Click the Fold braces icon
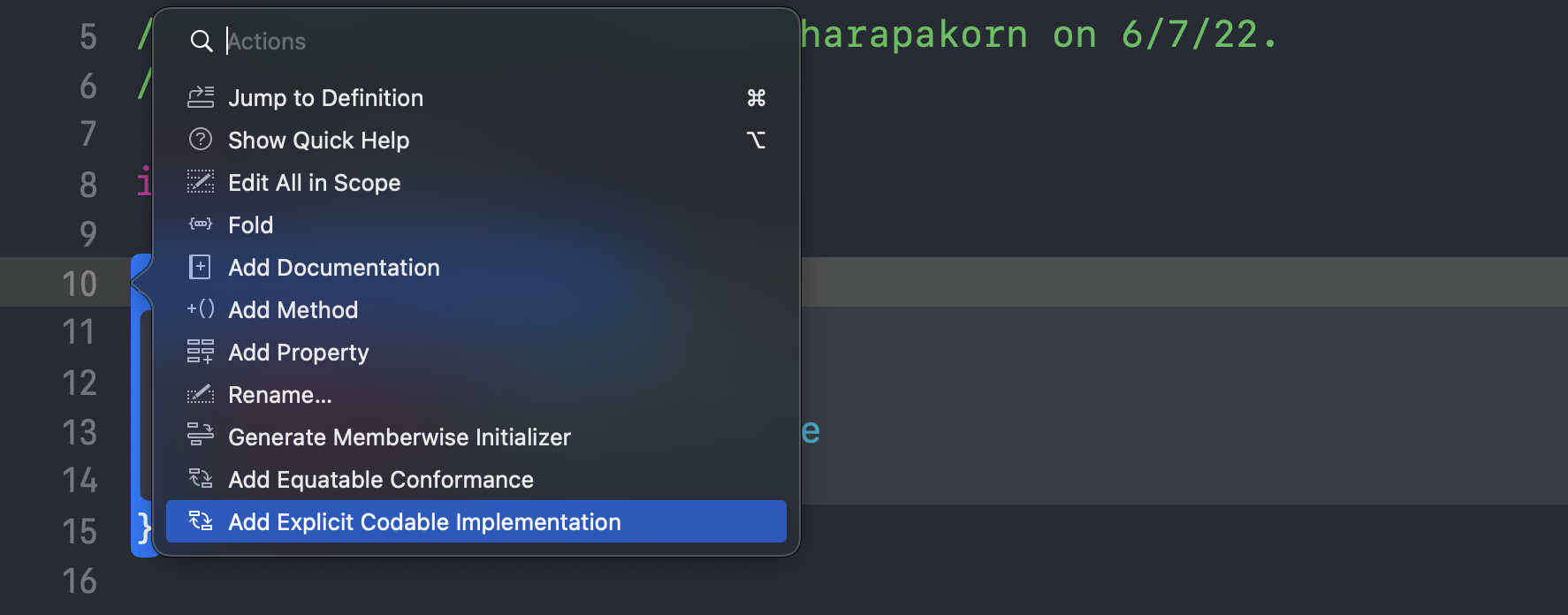The height and width of the screenshot is (615, 1568). click(201, 224)
